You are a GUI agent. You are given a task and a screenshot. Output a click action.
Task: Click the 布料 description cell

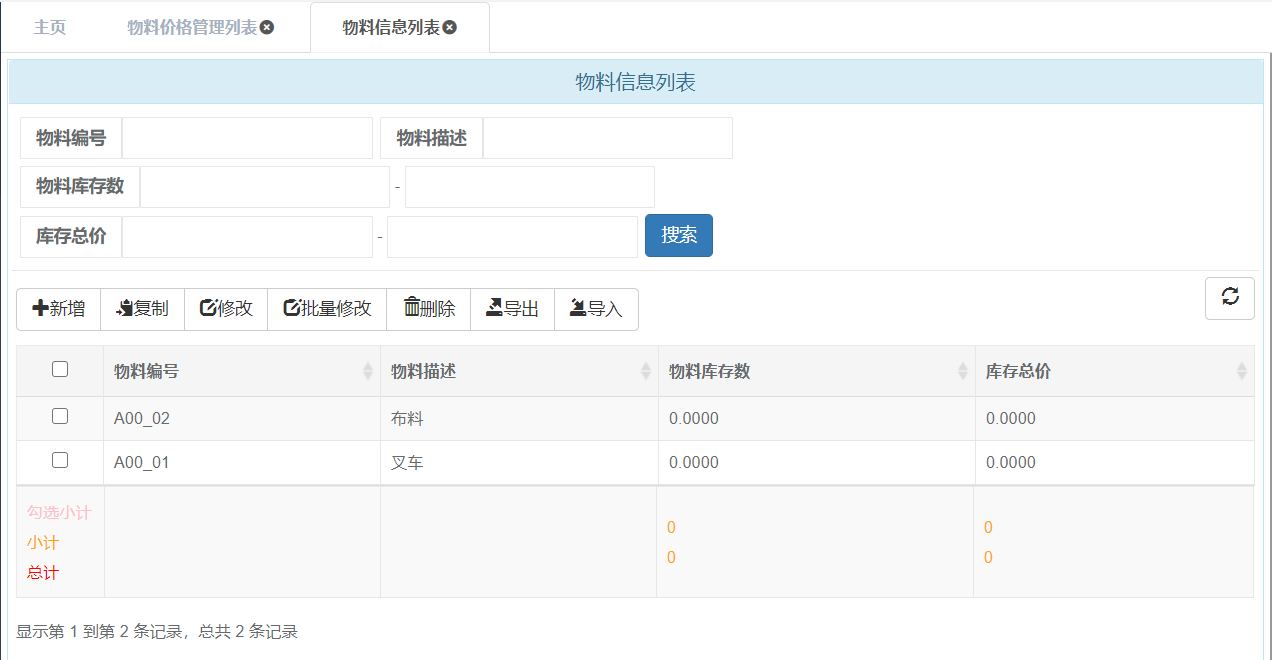pos(519,418)
